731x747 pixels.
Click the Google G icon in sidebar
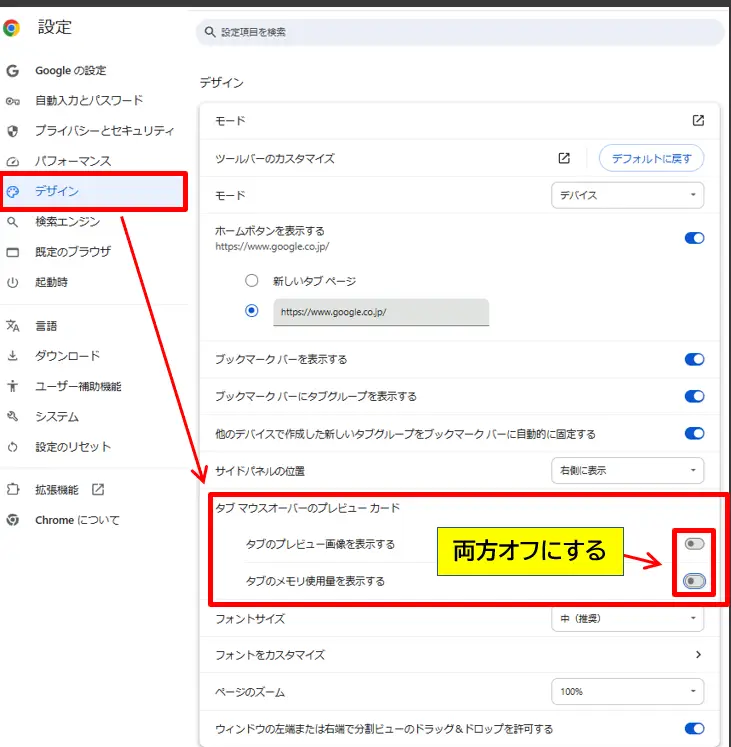click(x=12, y=71)
